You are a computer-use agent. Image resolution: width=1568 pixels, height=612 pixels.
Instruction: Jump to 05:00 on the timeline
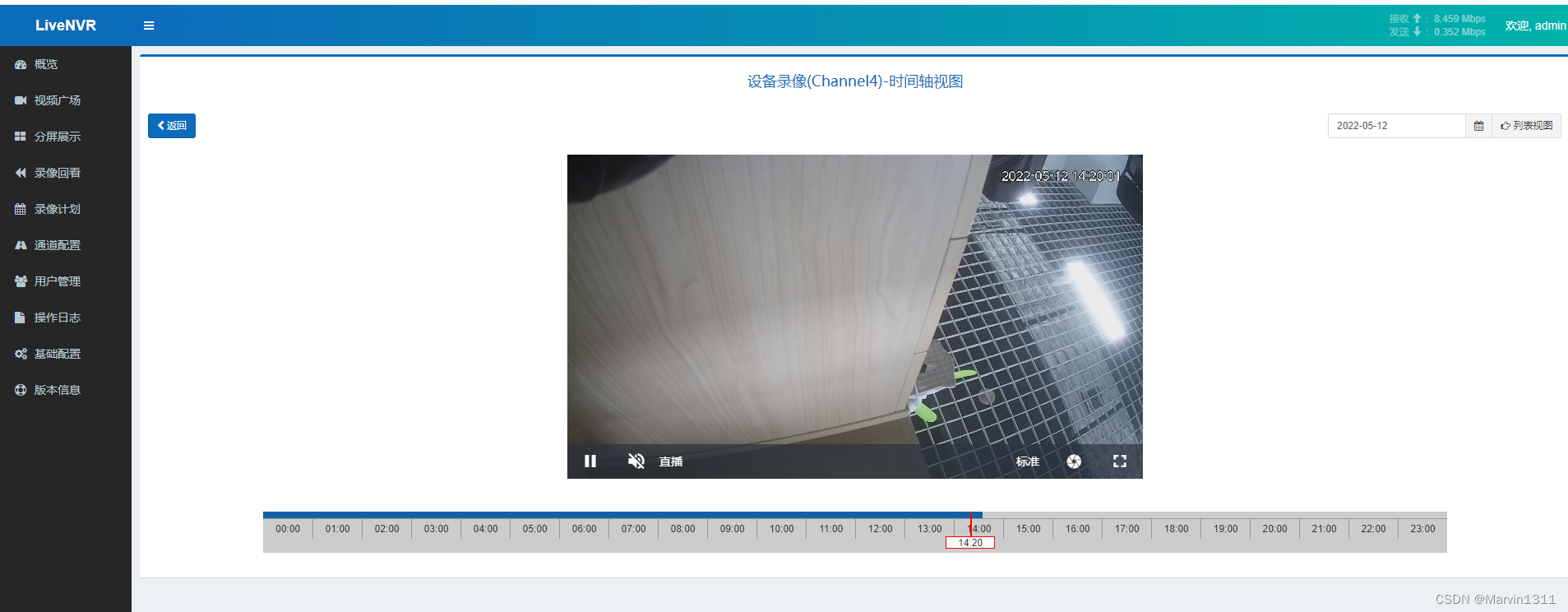pyautogui.click(x=534, y=529)
